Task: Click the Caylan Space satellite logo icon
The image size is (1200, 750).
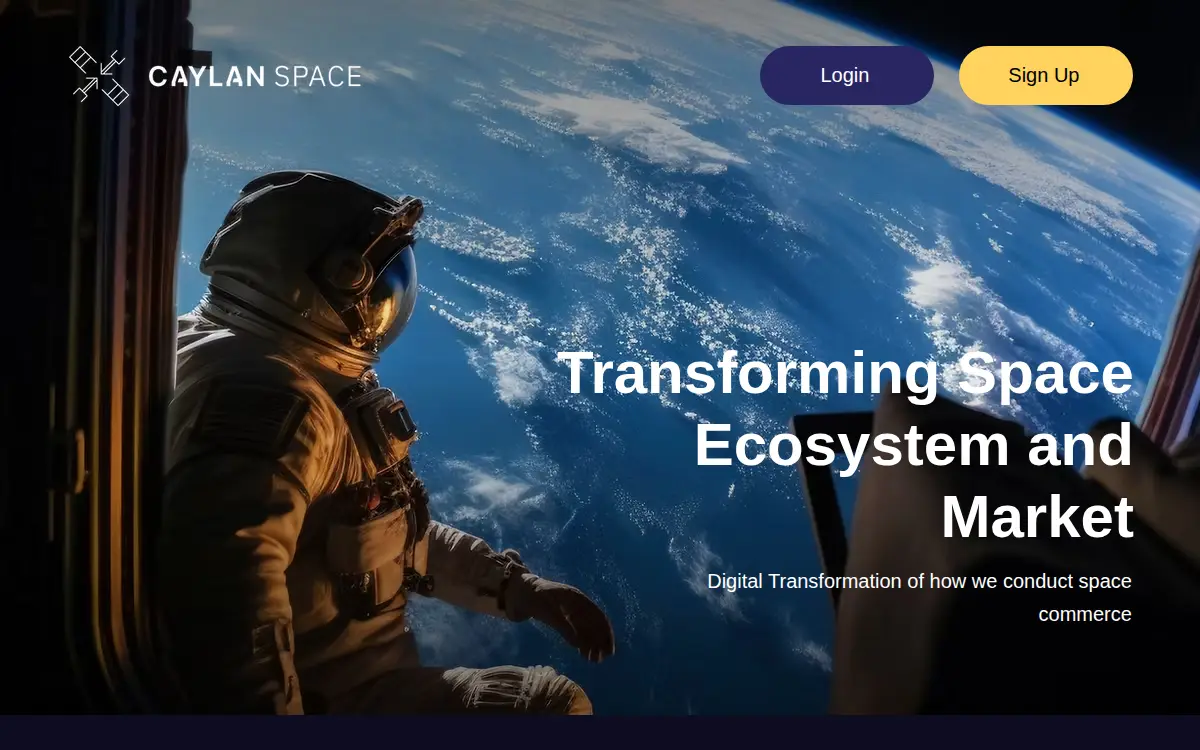Action: point(99,76)
